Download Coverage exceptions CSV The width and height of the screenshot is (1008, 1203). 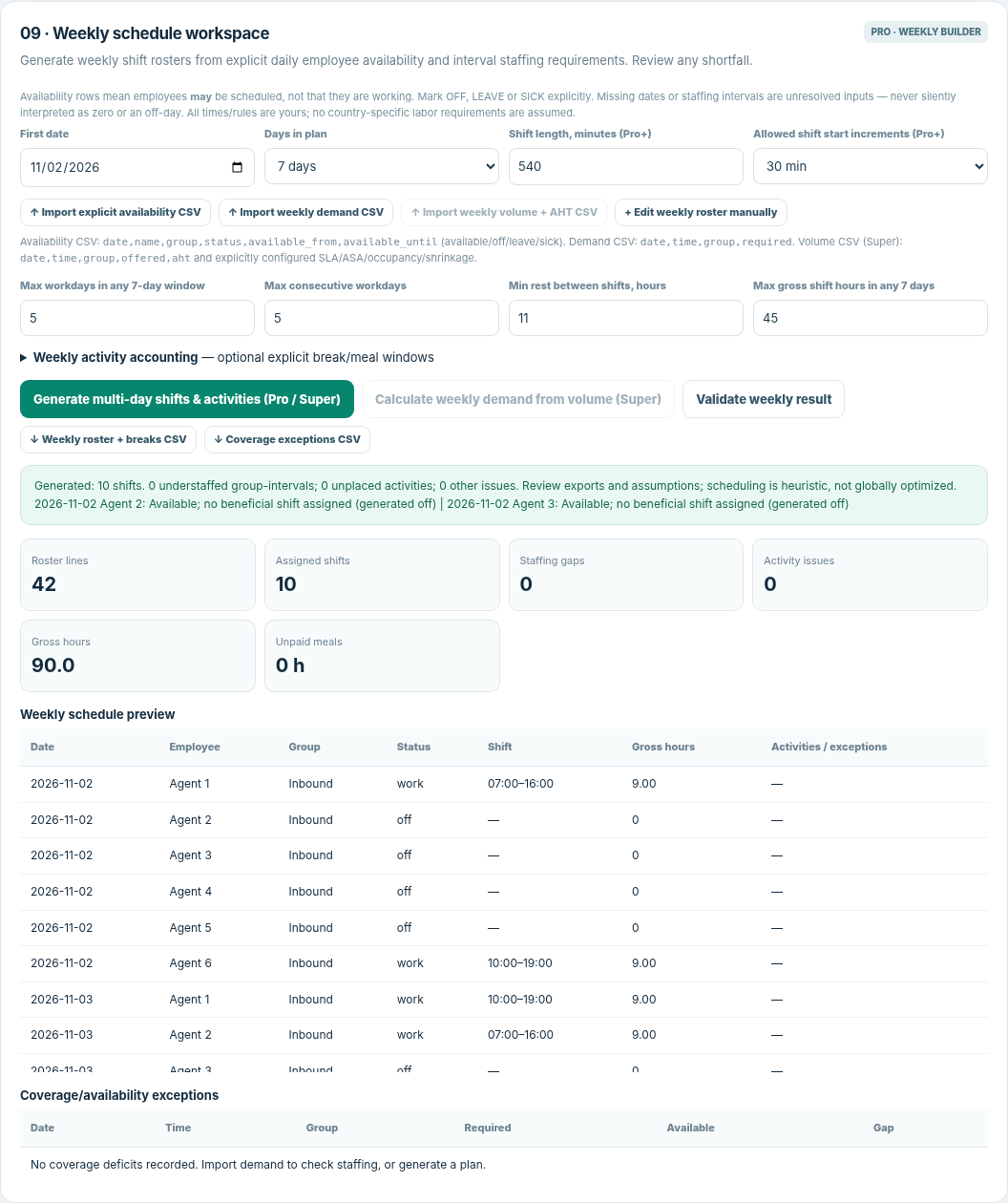[x=287, y=439]
